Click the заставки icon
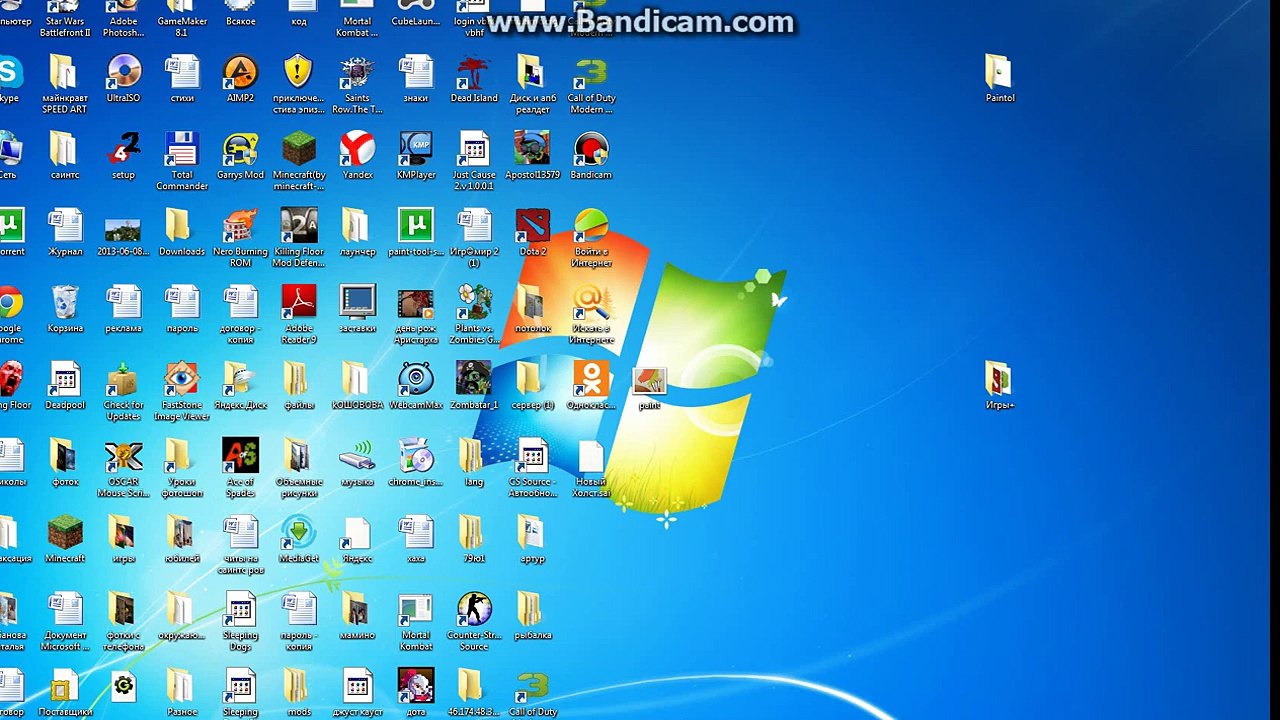Screen dimensions: 1280x720 tap(357, 309)
